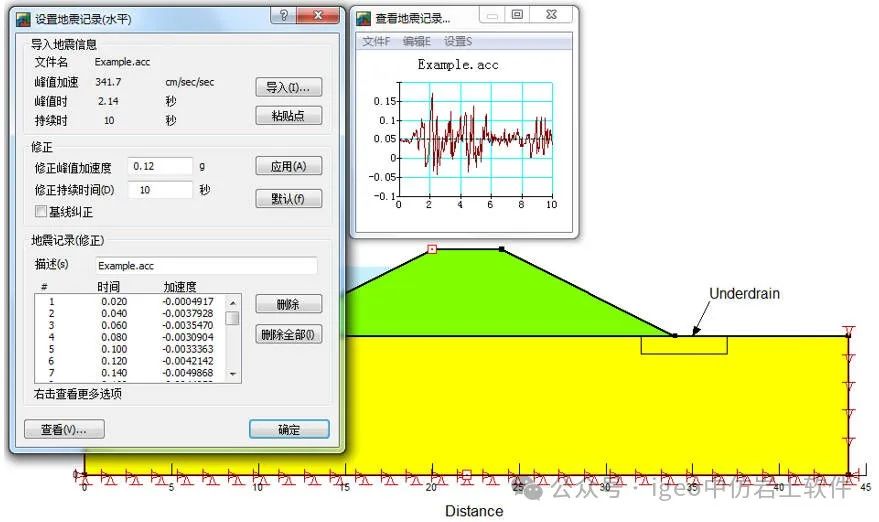Click the Underdrain label text

(744, 293)
